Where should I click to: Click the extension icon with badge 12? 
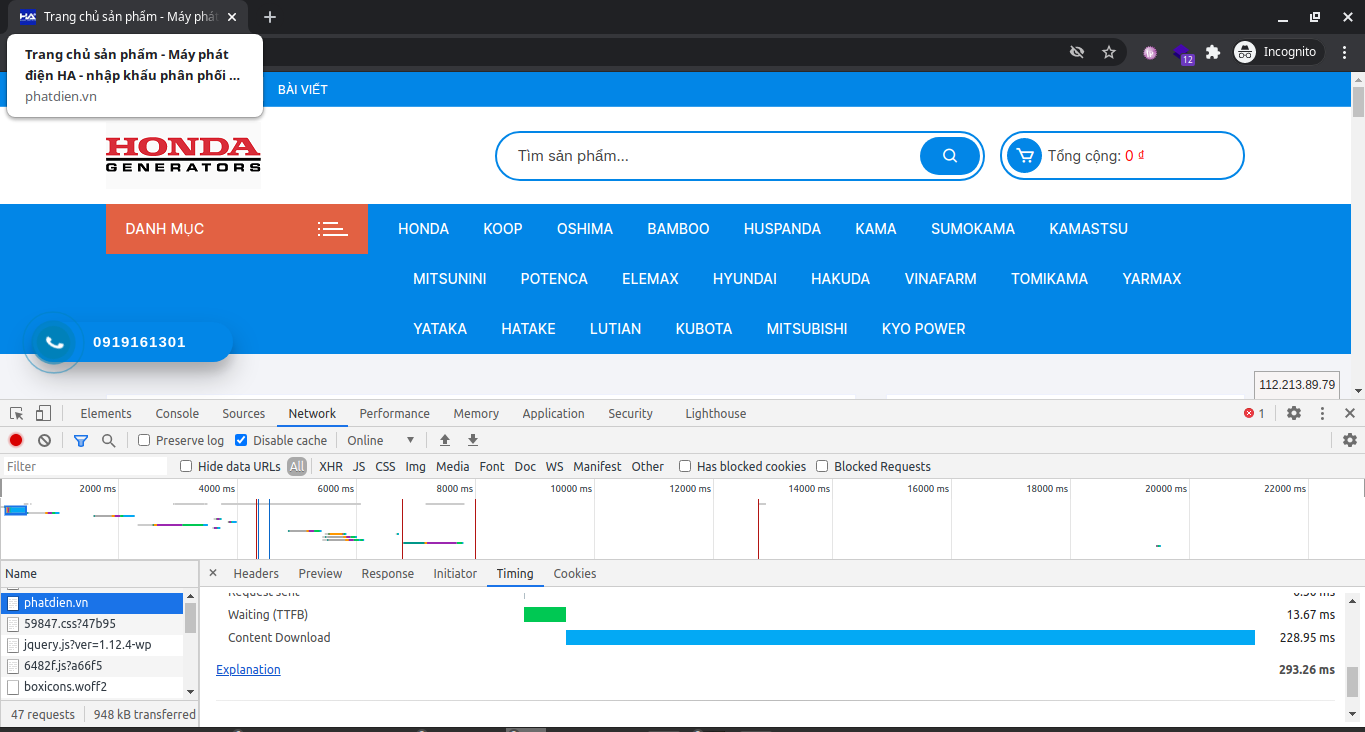(x=1183, y=53)
